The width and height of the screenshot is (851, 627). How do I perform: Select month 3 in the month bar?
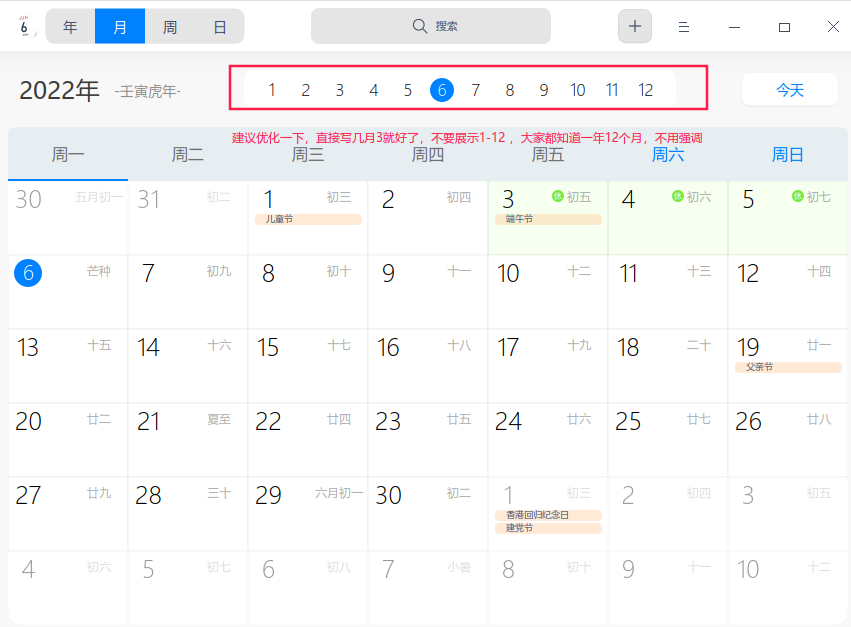click(x=340, y=90)
